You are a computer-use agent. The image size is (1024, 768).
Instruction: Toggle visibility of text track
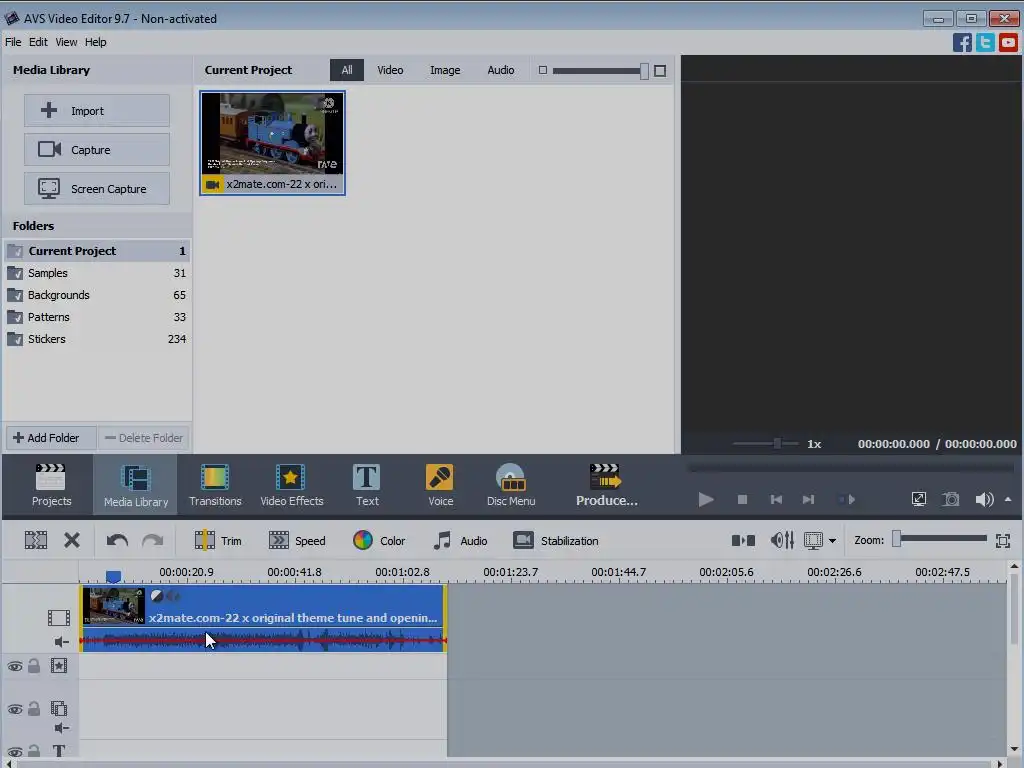pos(14,752)
